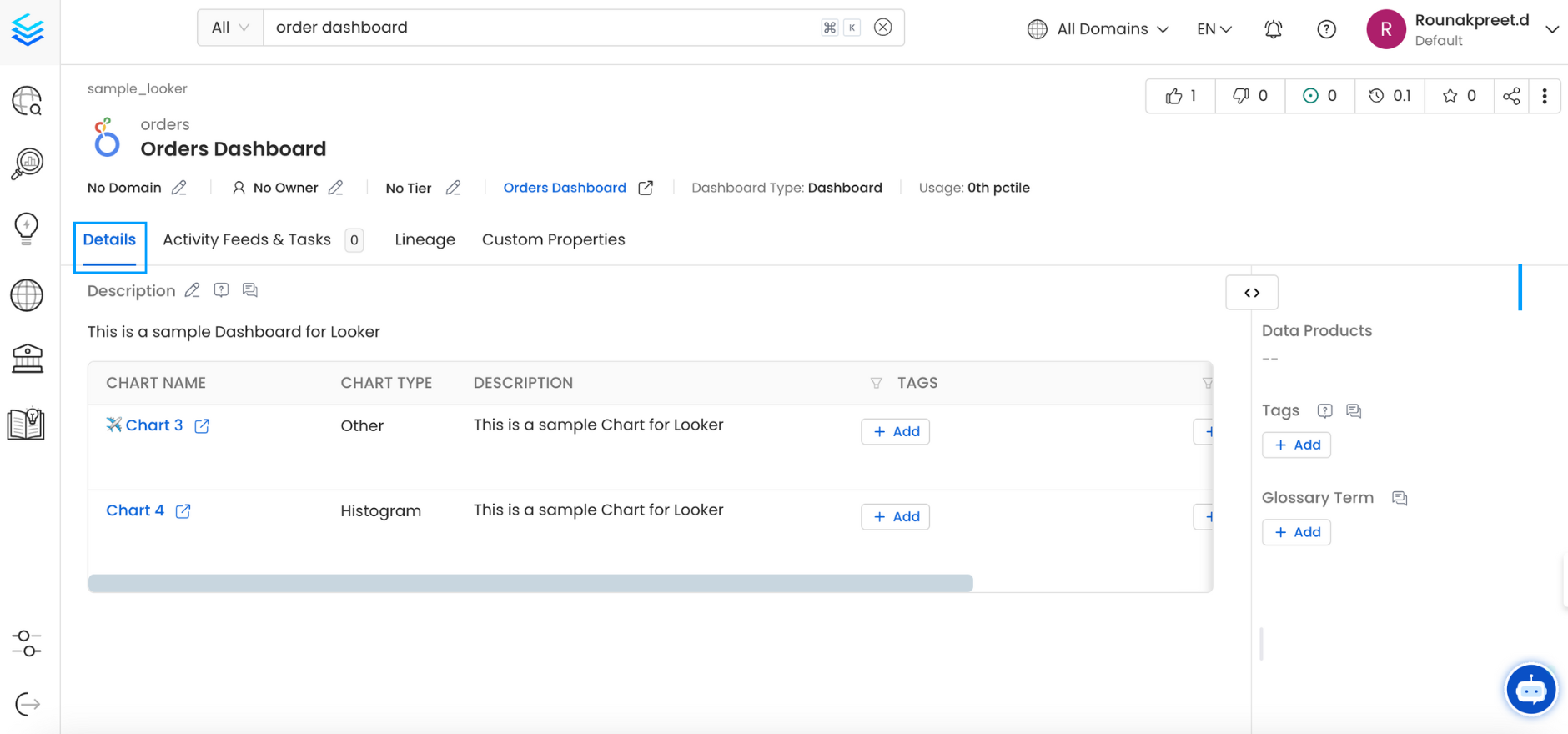Switch to Custom Properties tab
This screenshot has width=1568, height=734.
pyautogui.click(x=553, y=240)
